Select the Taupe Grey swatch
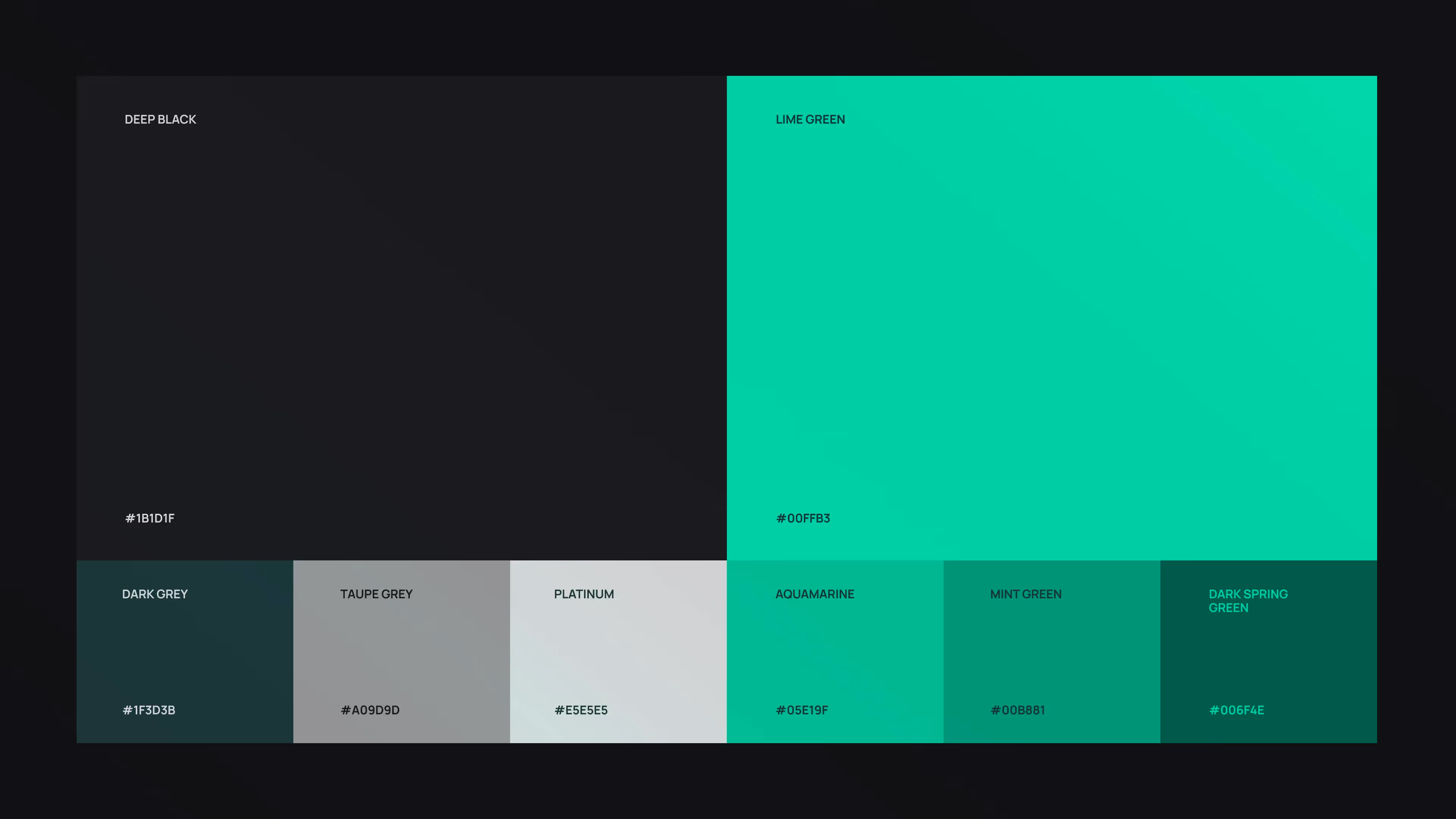This screenshot has width=1456, height=819. pos(401,651)
